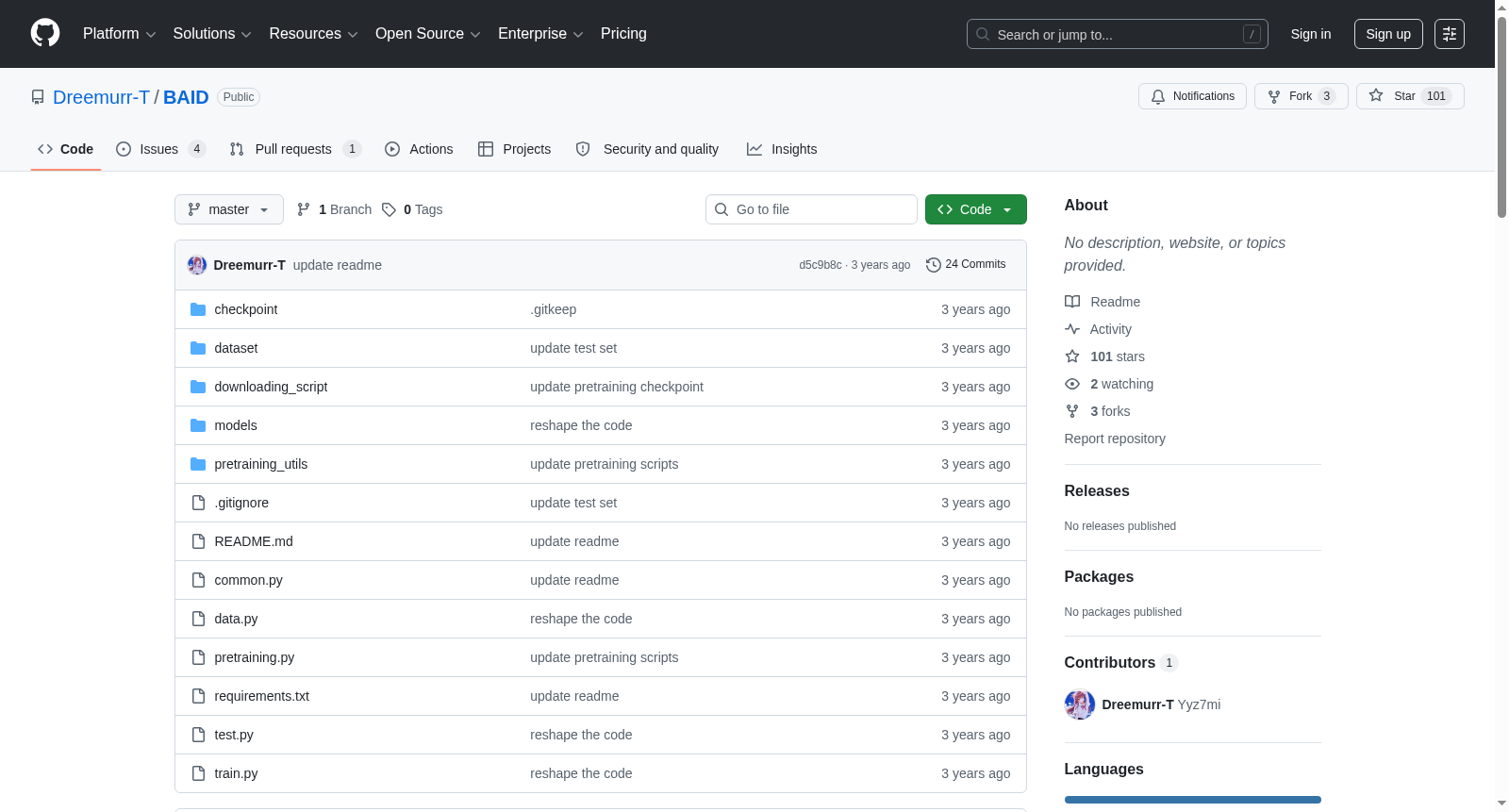Expand the Platform menu

point(119,34)
